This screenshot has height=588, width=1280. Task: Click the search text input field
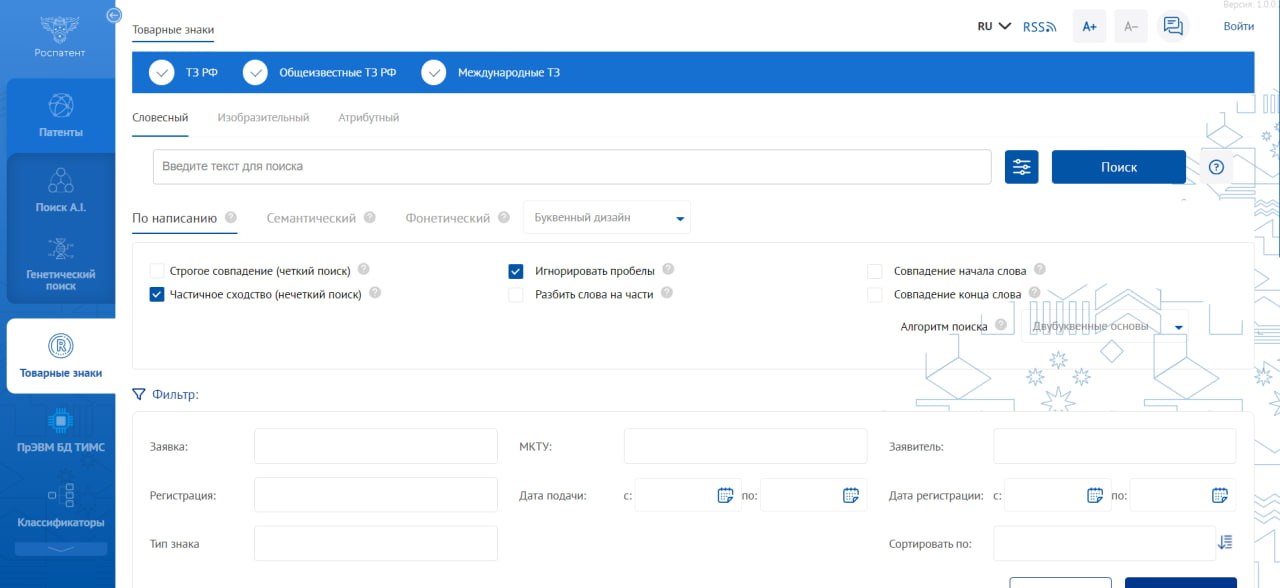coord(571,167)
